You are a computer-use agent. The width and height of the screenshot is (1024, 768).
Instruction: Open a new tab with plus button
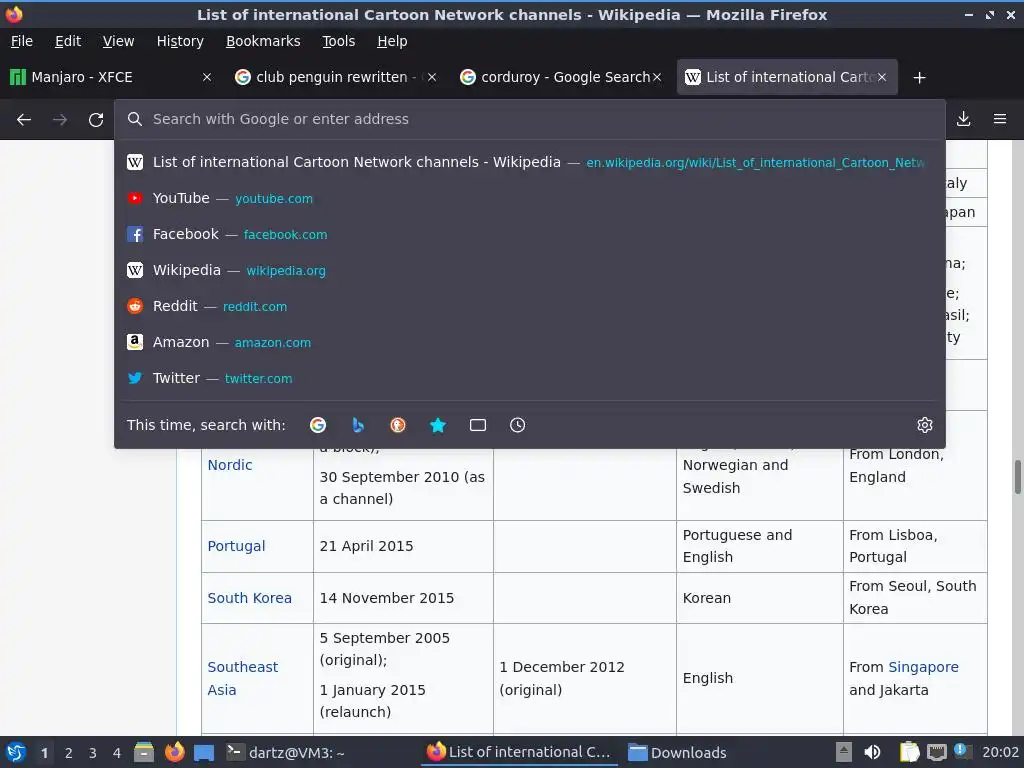(x=920, y=78)
